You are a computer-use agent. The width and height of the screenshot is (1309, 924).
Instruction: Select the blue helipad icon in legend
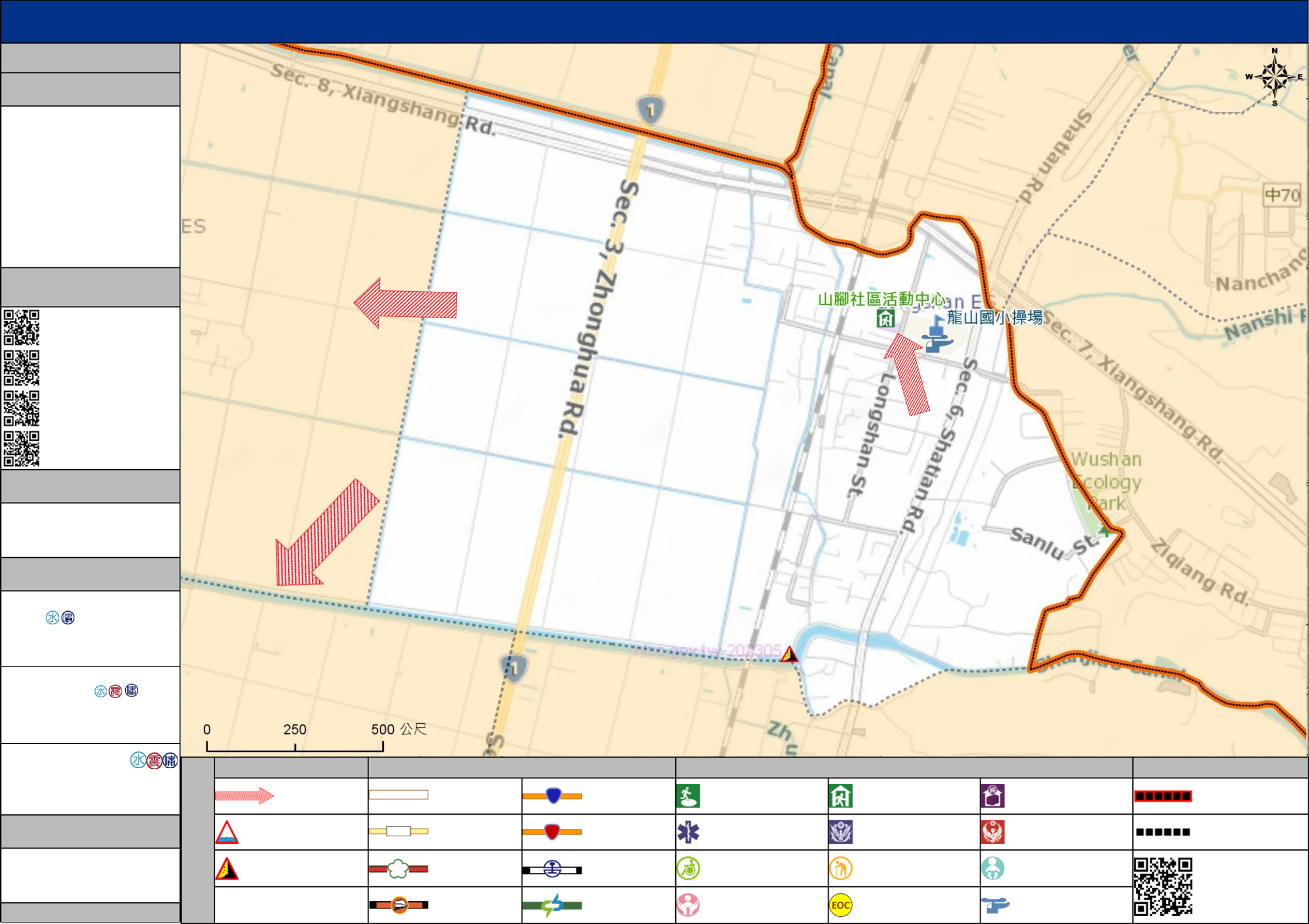coord(995,905)
